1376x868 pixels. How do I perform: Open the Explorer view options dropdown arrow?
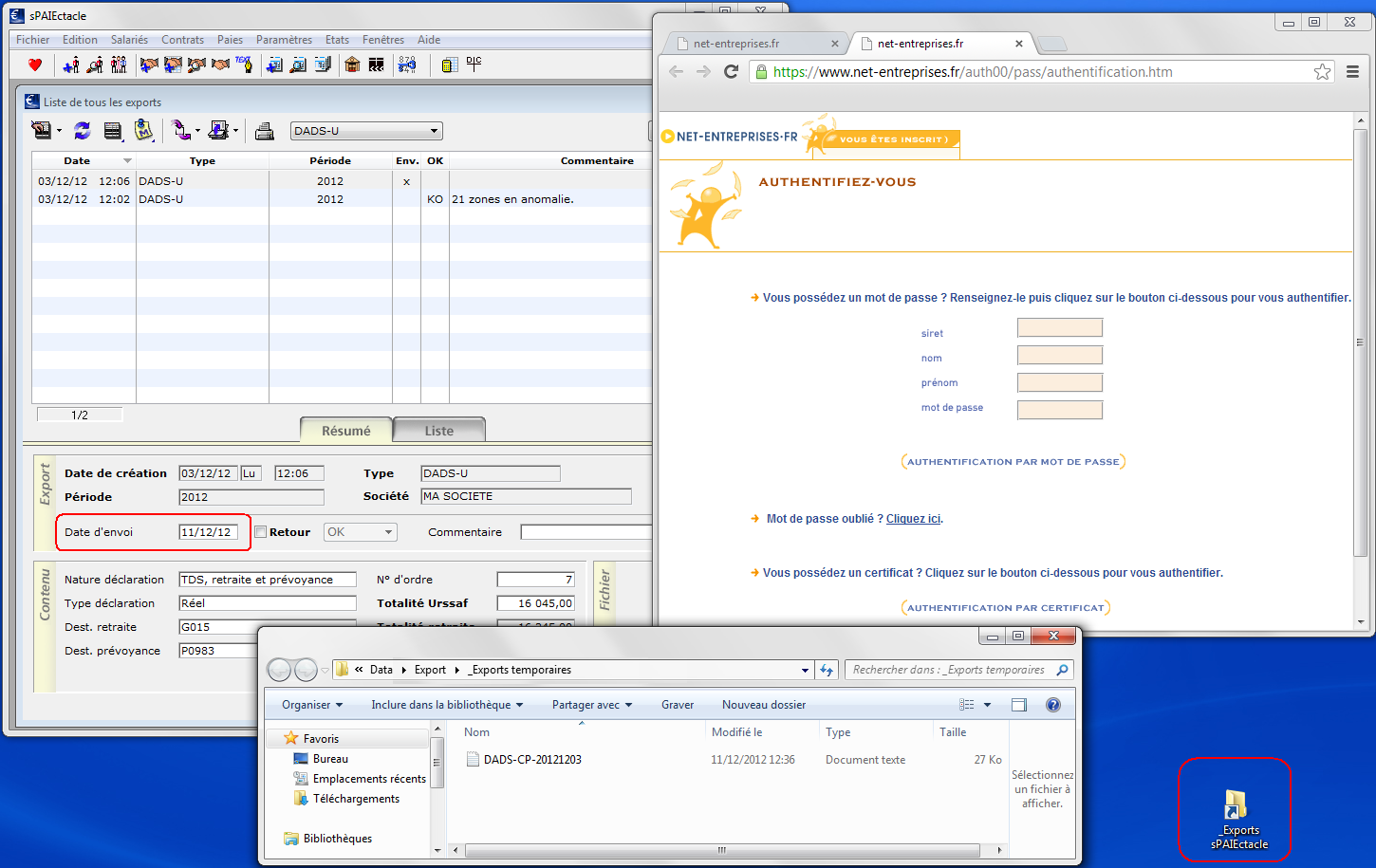(987, 705)
